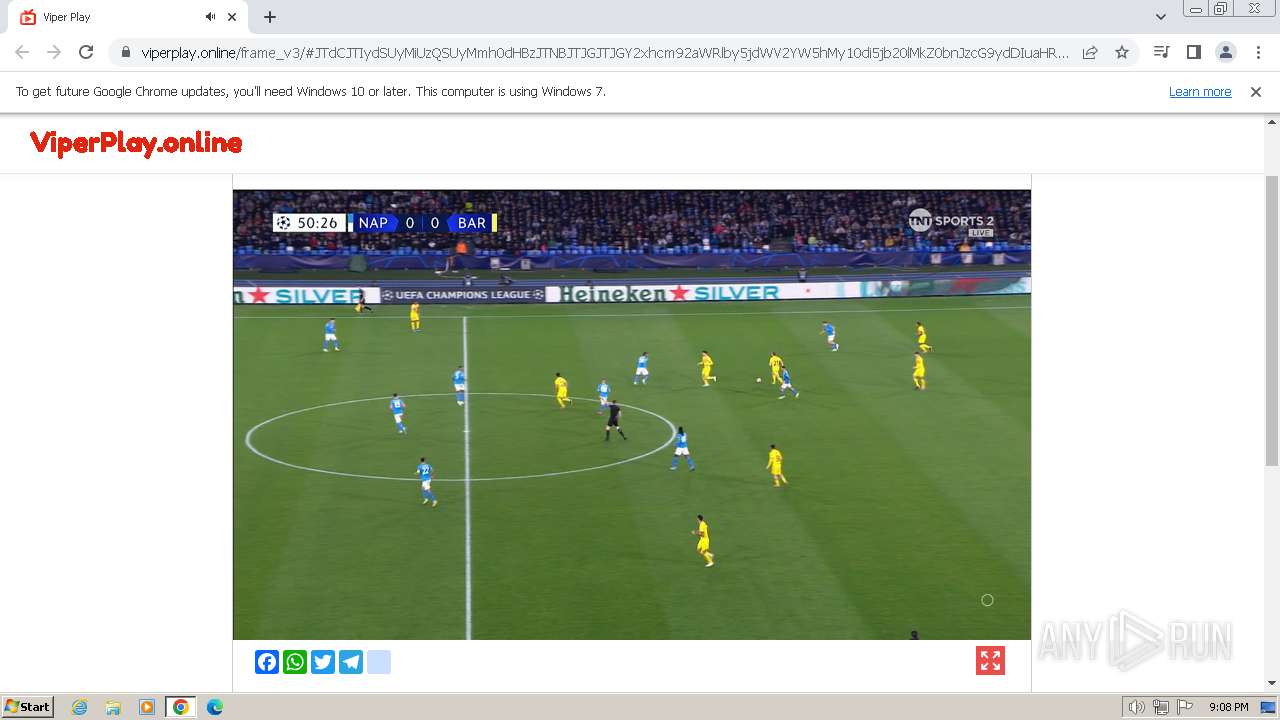Open the light blue share-more button
The height and width of the screenshot is (720, 1280).
tap(379, 662)
